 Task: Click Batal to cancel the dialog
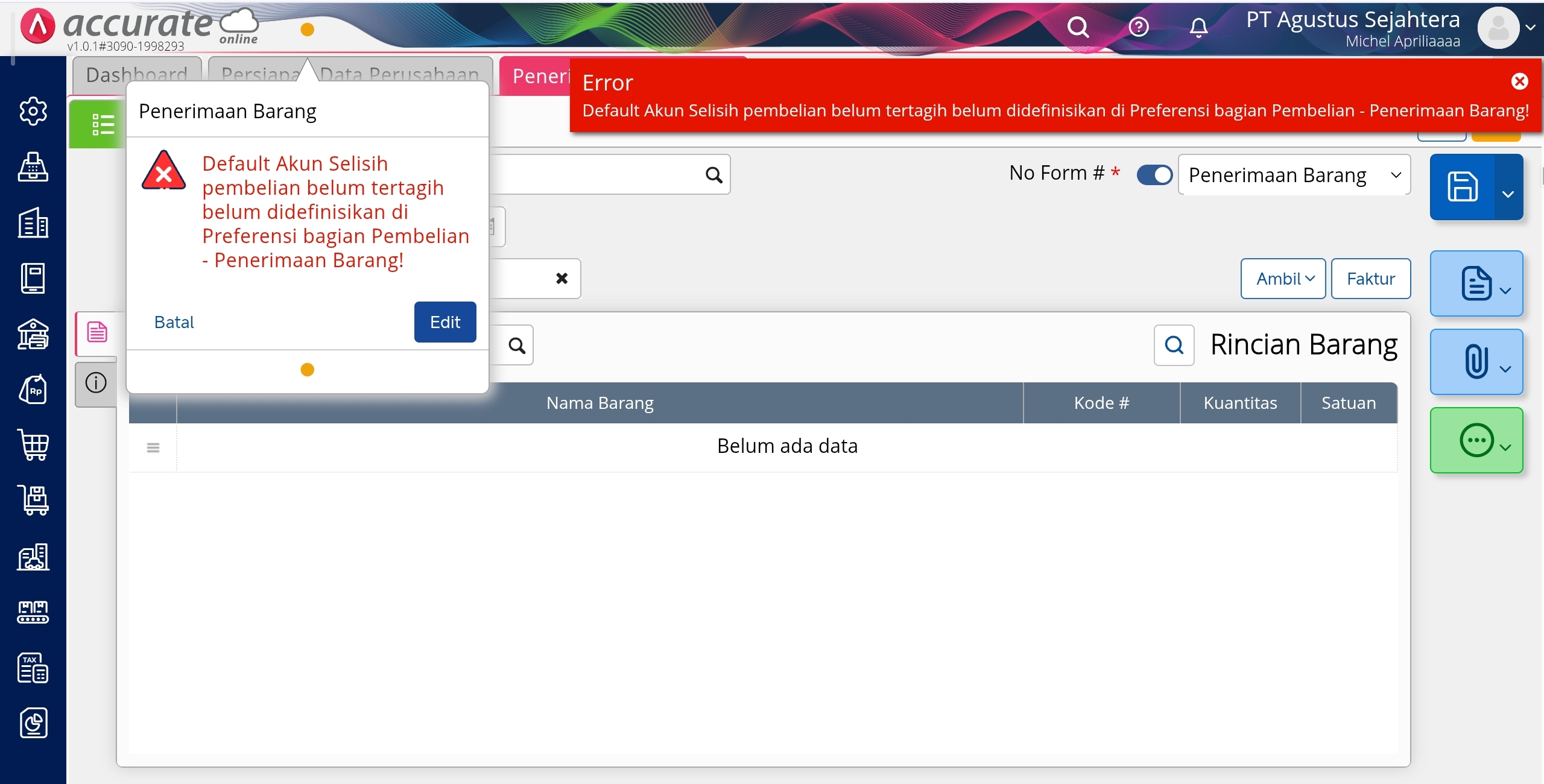(174, 322)
